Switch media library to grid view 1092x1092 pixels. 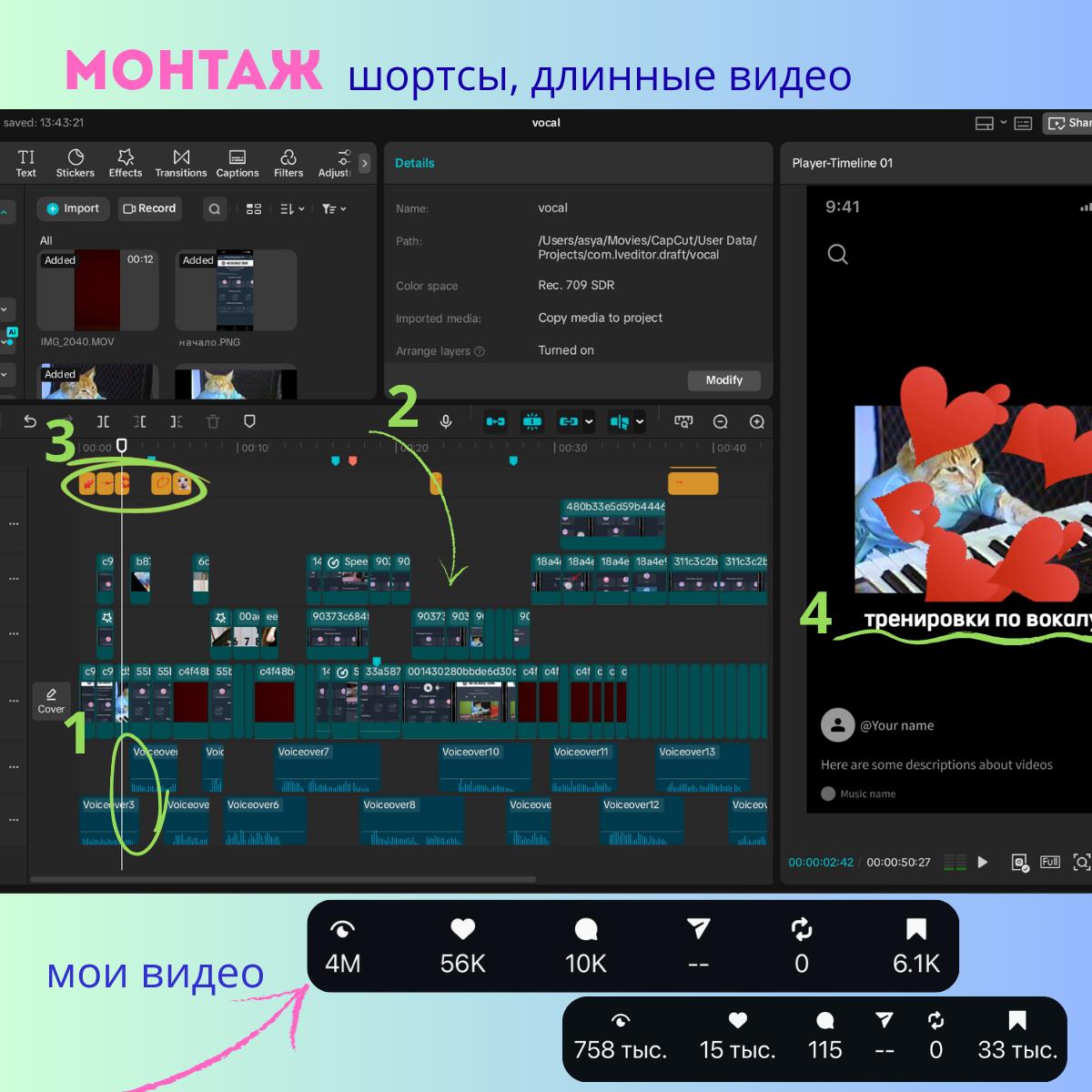click(254, 209)
